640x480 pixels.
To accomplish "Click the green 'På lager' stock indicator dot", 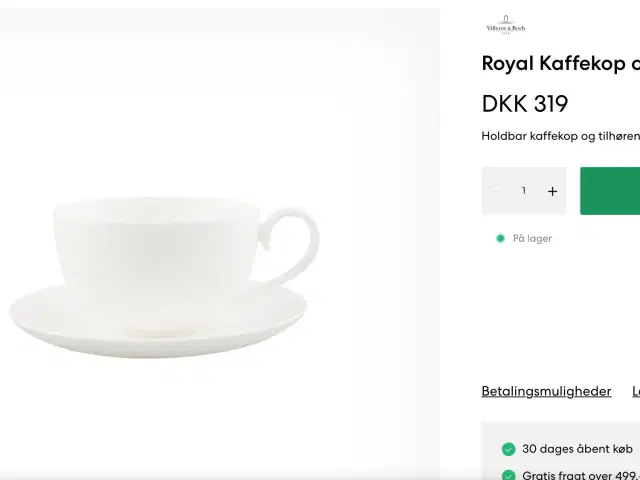I will (x=501, y=238).
